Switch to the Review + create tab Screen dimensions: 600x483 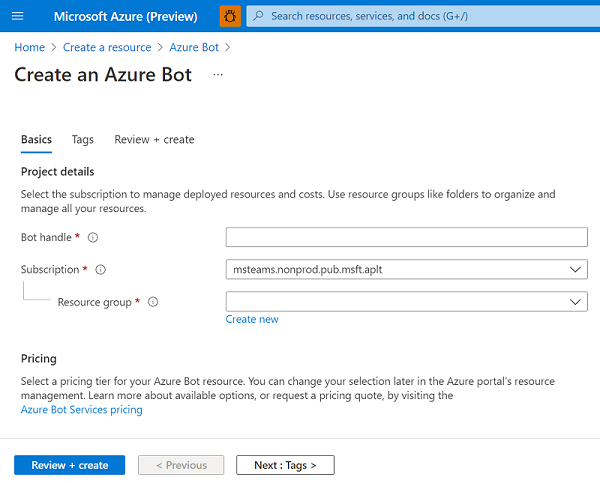click(154, 140)
